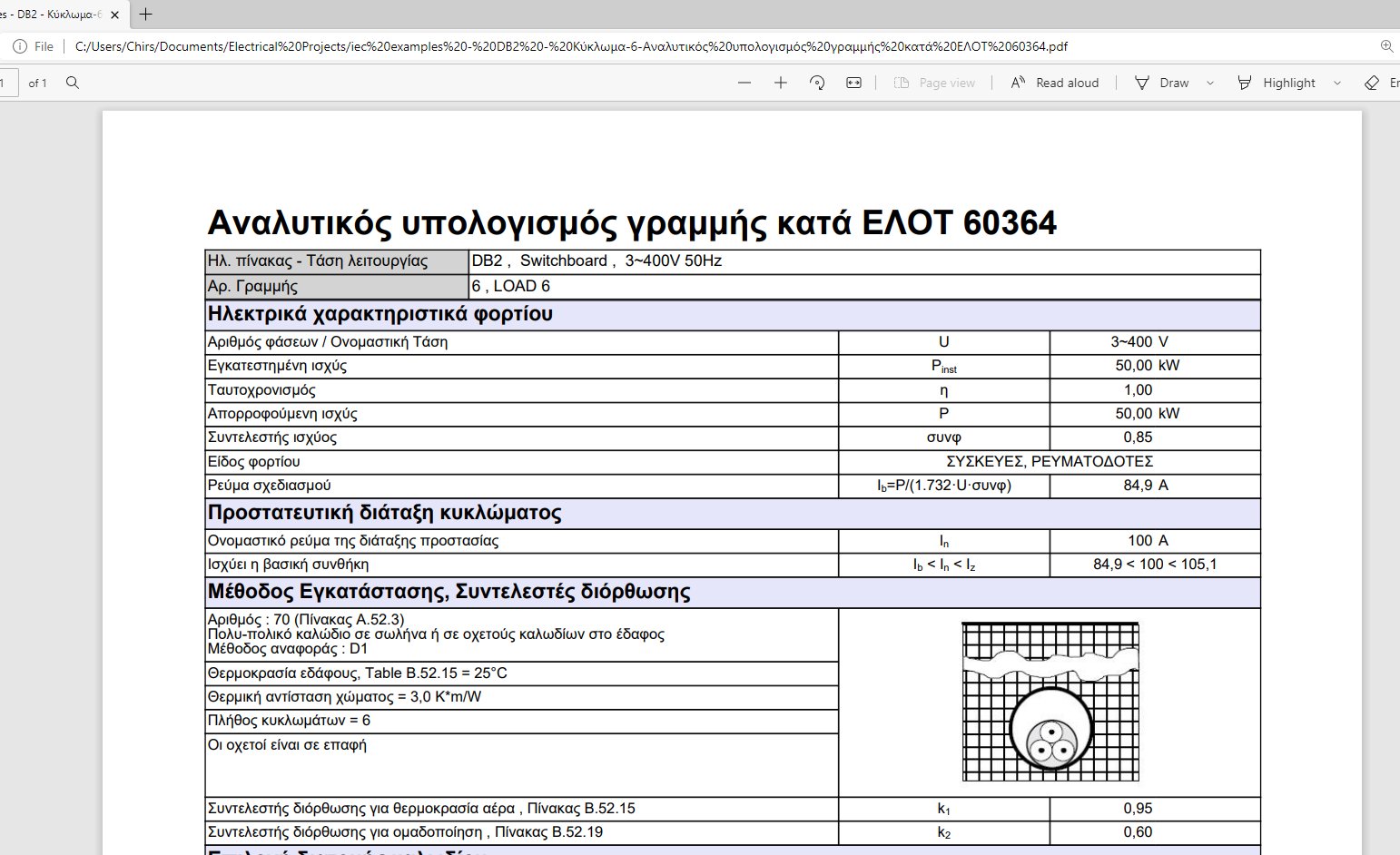1400x855 pixels.
Task: Click the Zoom in icon
Action: point(779,83)
